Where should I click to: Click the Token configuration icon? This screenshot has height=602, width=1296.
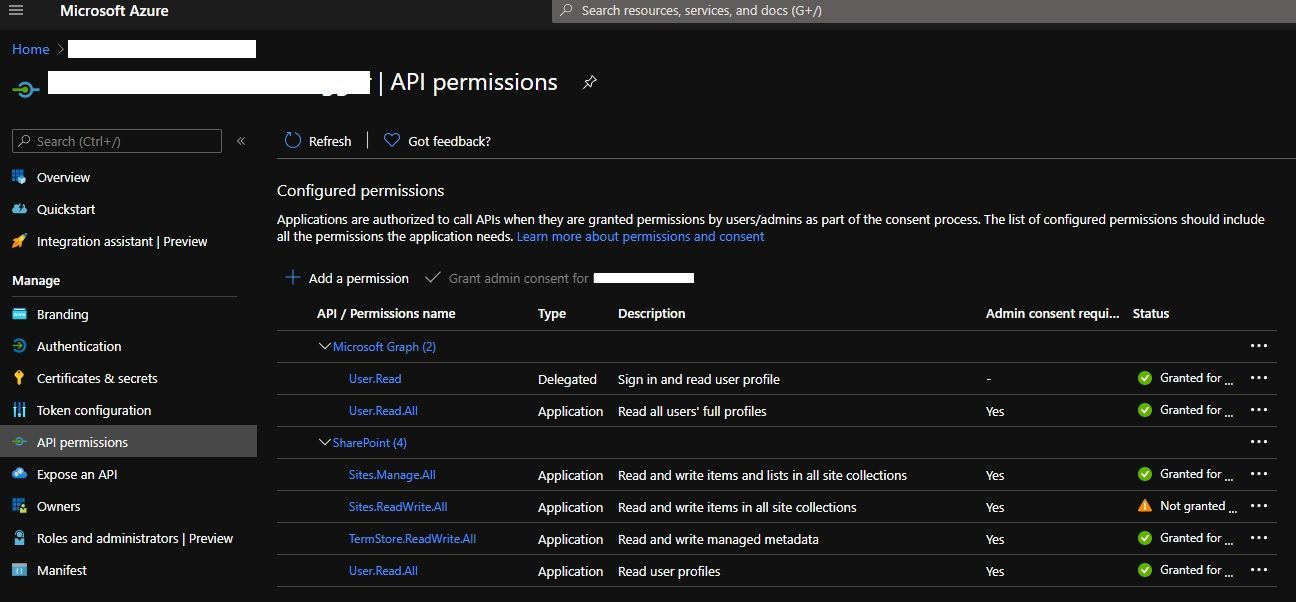click(19, 410)
